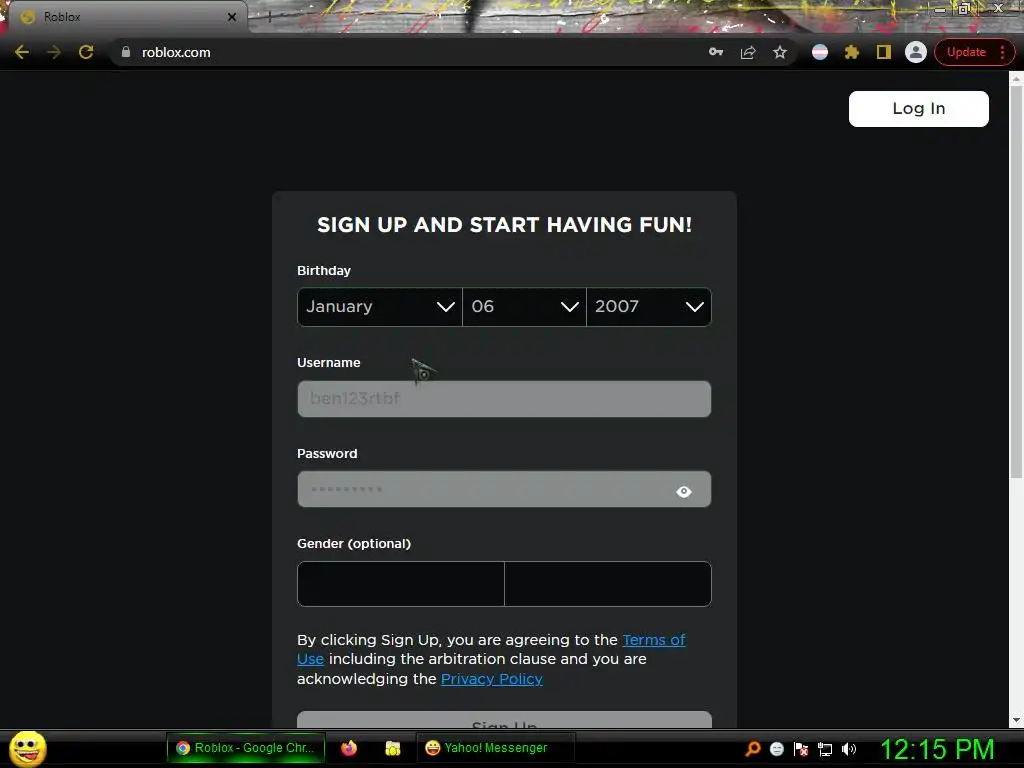Image resolution: width=1024 pixels, height=768 pixels.
Task: Open the Chrome three-dot menu
Action: [1002, 52]
